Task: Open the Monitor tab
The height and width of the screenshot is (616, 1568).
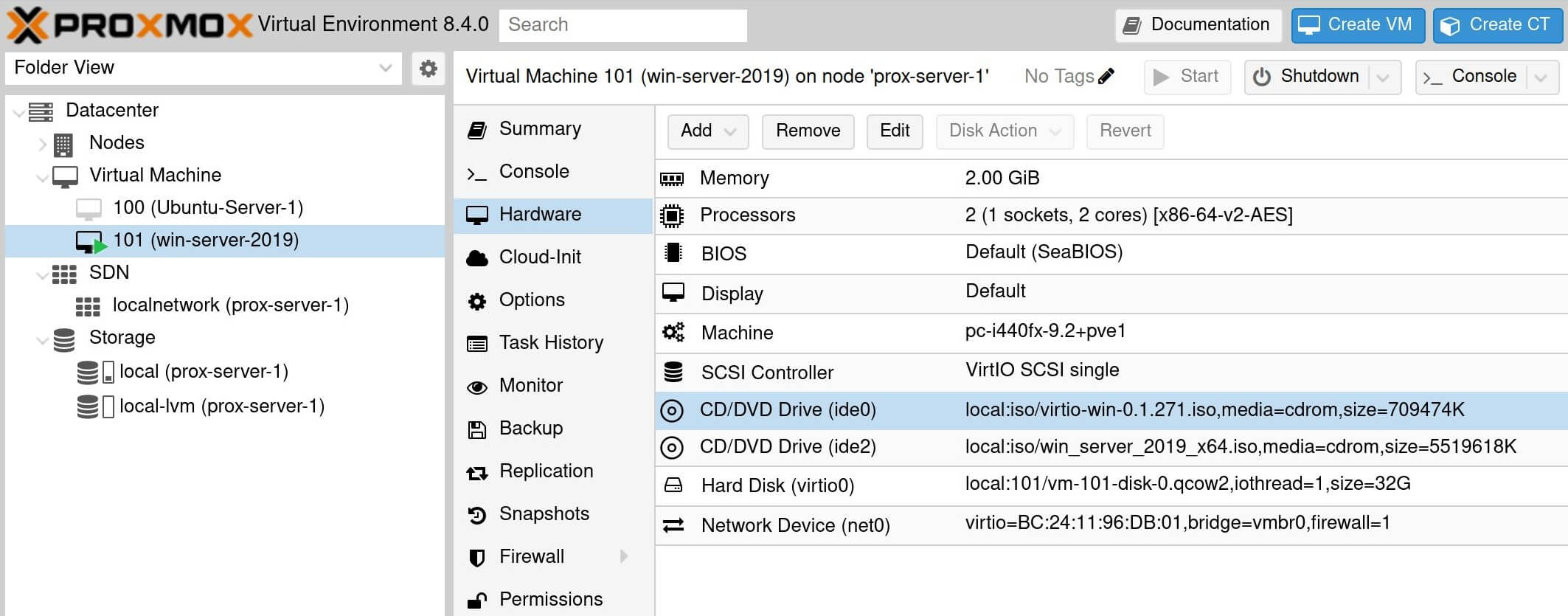Action: tap(553, 386)
